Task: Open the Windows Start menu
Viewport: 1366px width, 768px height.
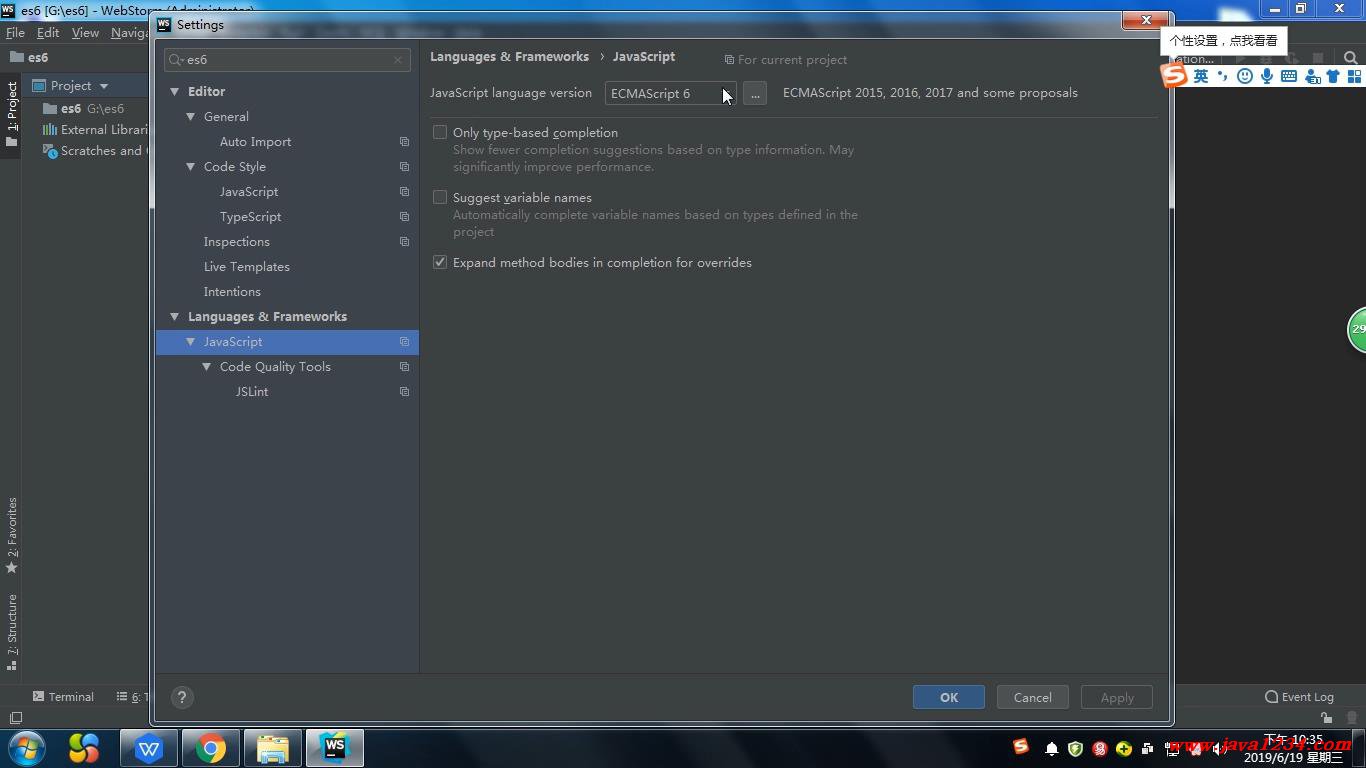Action: click(27, 748)
